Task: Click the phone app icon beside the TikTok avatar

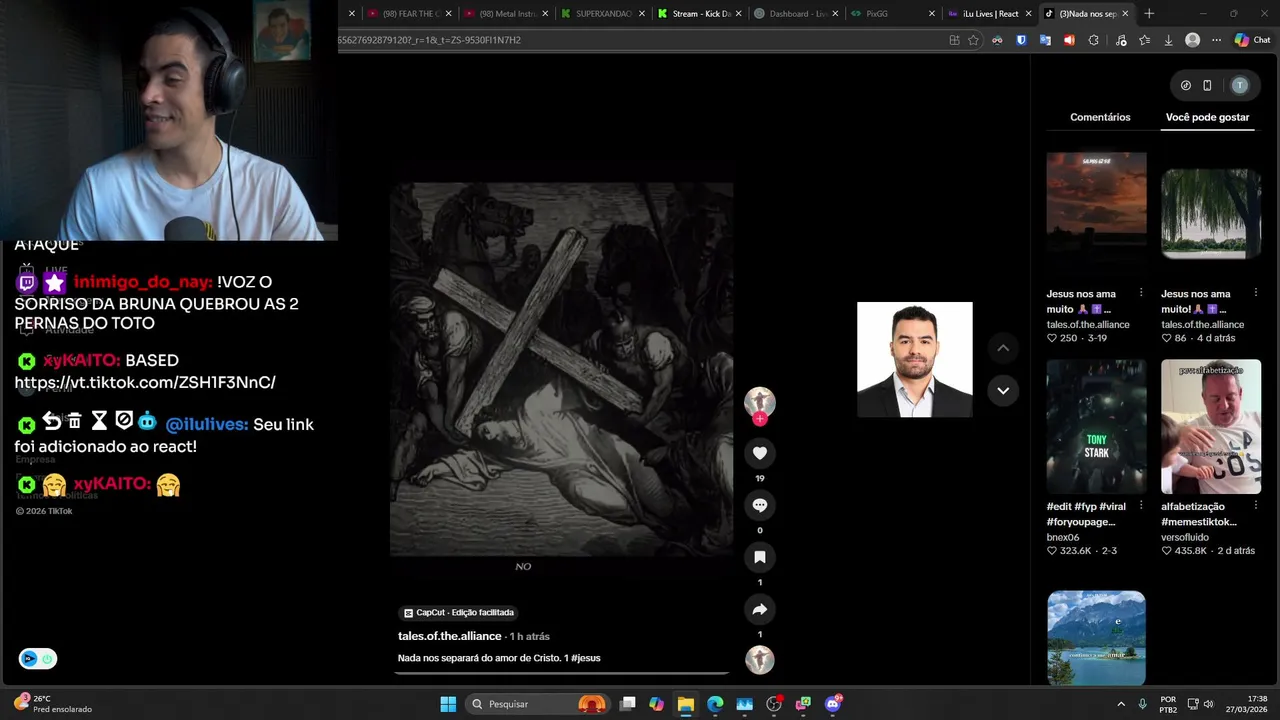Action: [x=1207, y=85]
